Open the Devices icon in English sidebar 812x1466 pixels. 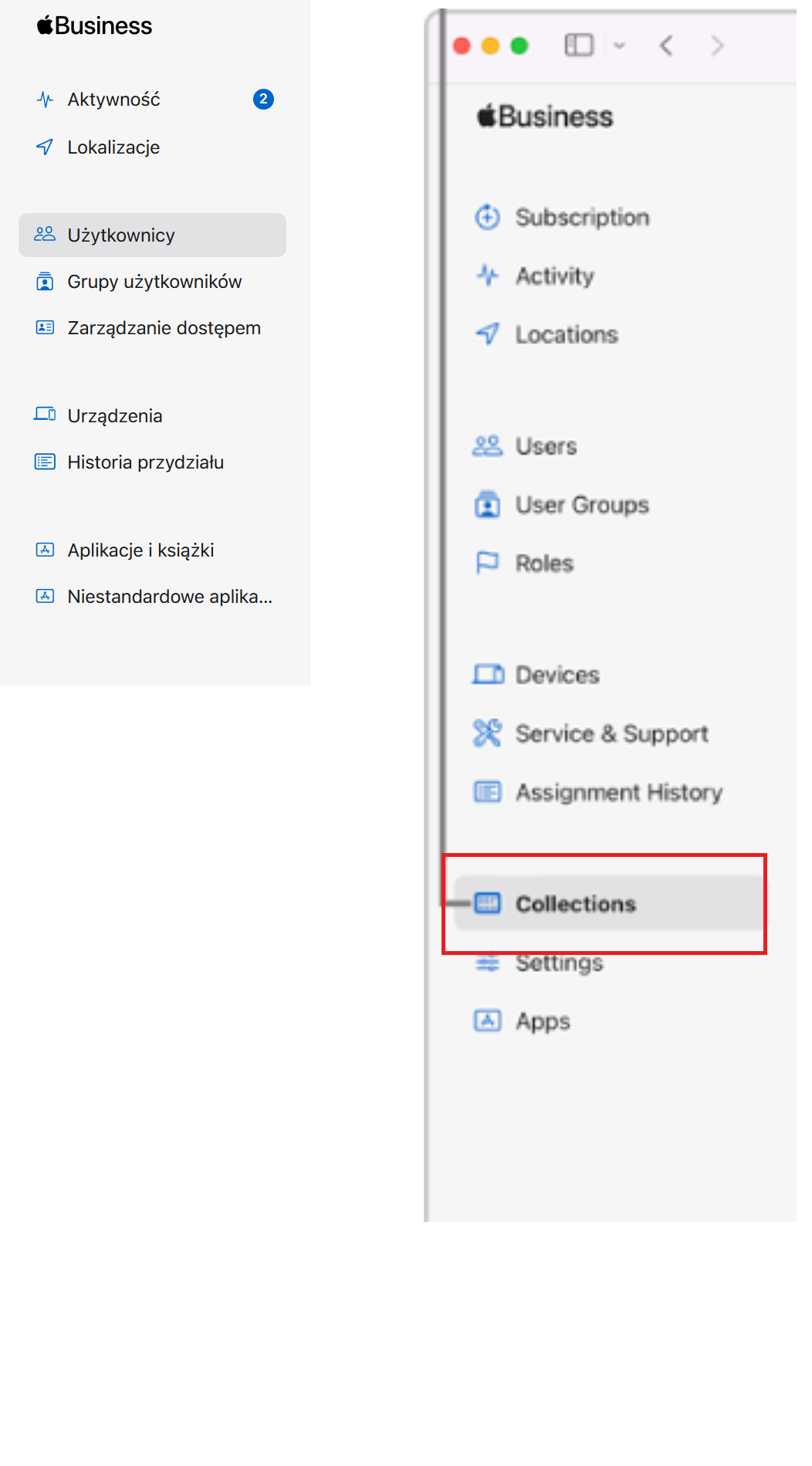[487, 675]
